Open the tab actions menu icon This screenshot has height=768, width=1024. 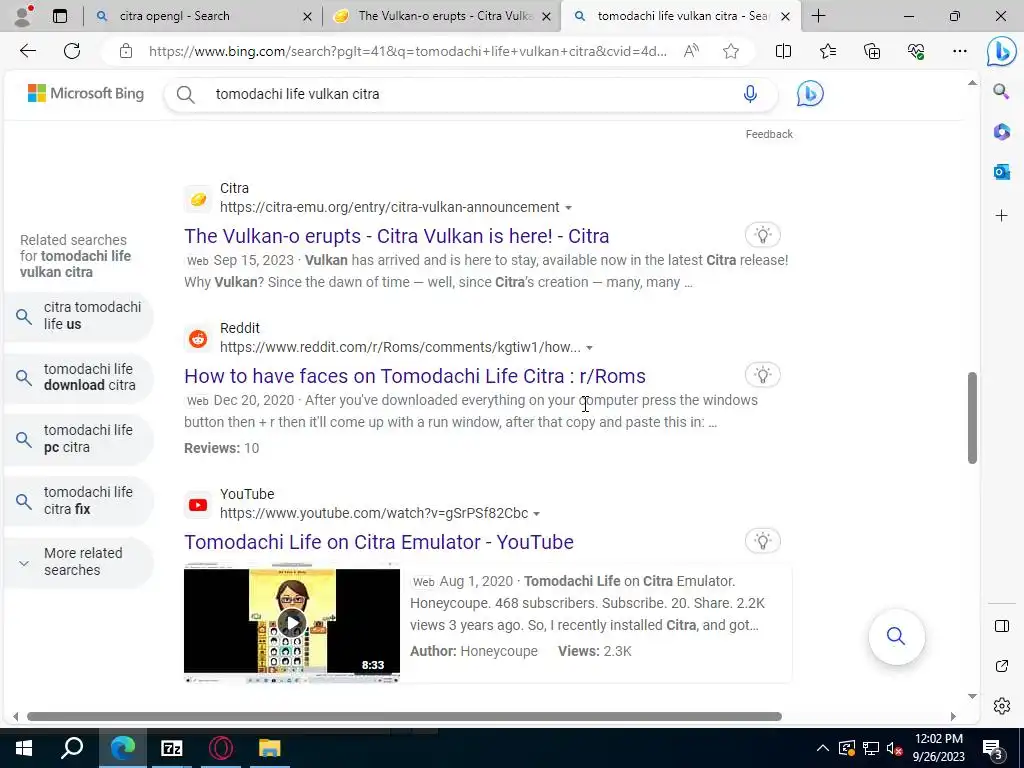pos(60,16)
